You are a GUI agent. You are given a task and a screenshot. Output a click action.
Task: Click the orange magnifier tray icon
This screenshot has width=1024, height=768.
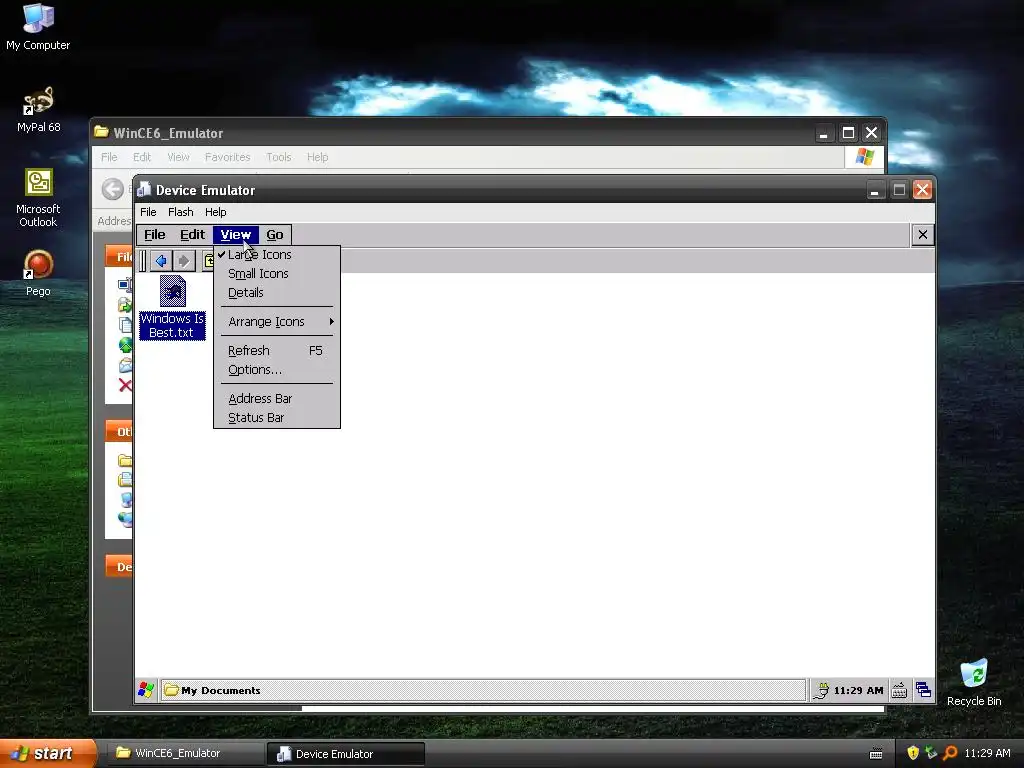(950, 753)
